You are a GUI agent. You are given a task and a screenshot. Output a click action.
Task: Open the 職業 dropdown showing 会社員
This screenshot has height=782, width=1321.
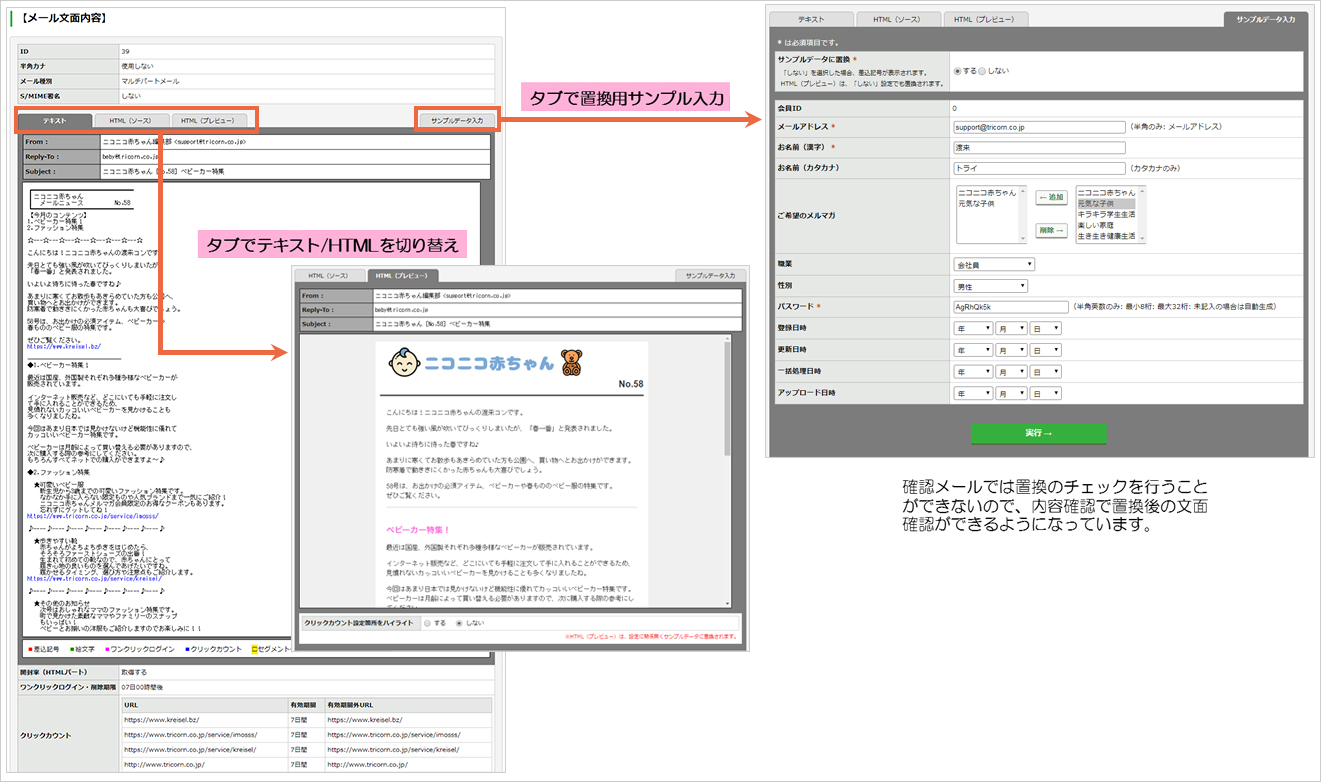[994, 265]
